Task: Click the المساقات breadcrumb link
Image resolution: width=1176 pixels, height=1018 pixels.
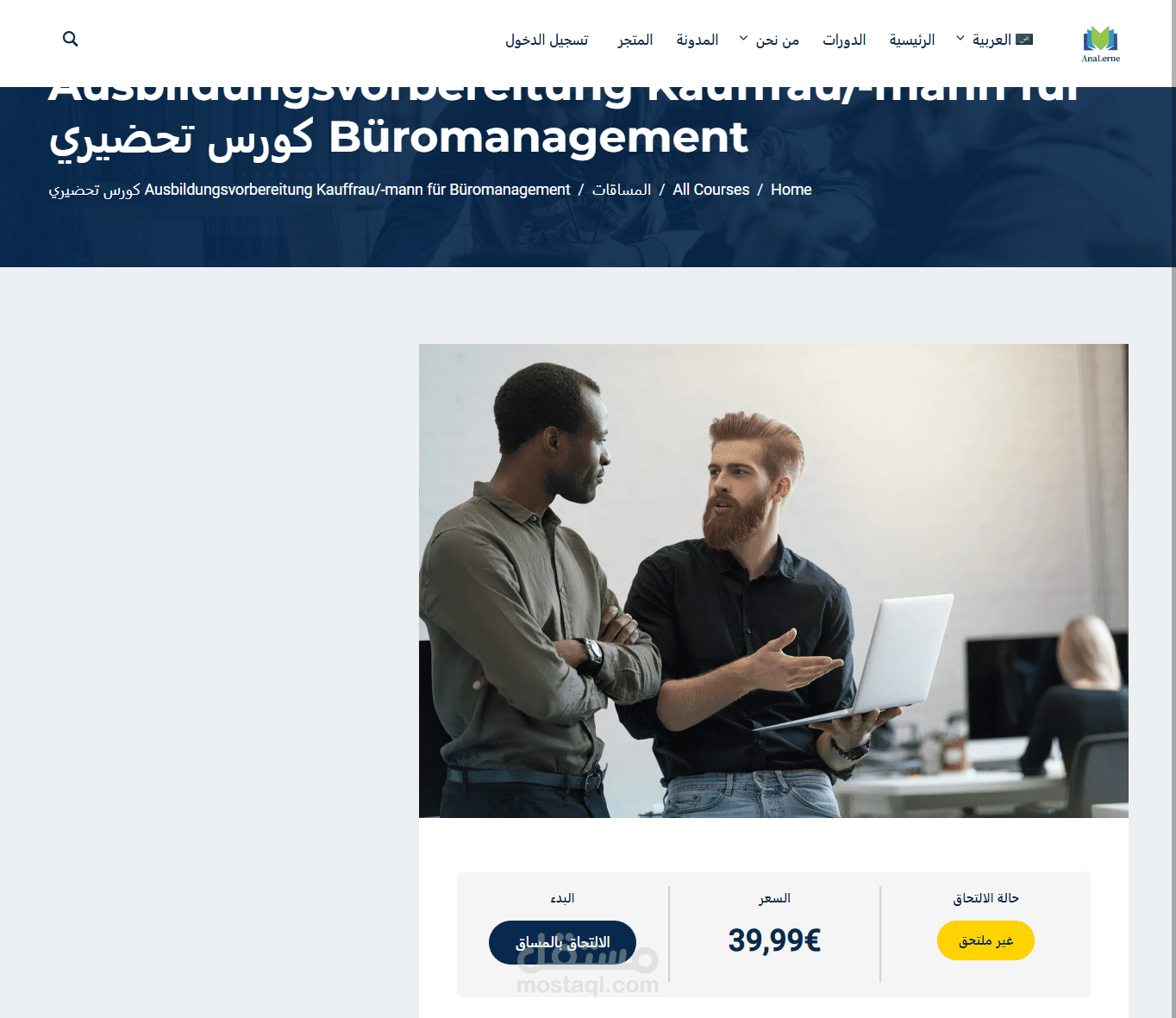Action: pos(622,190)
